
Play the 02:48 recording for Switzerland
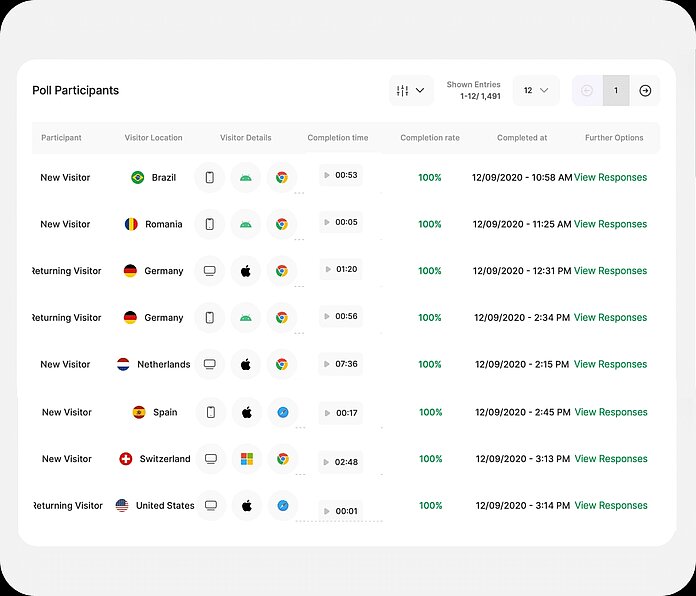[x=327, y=462]
